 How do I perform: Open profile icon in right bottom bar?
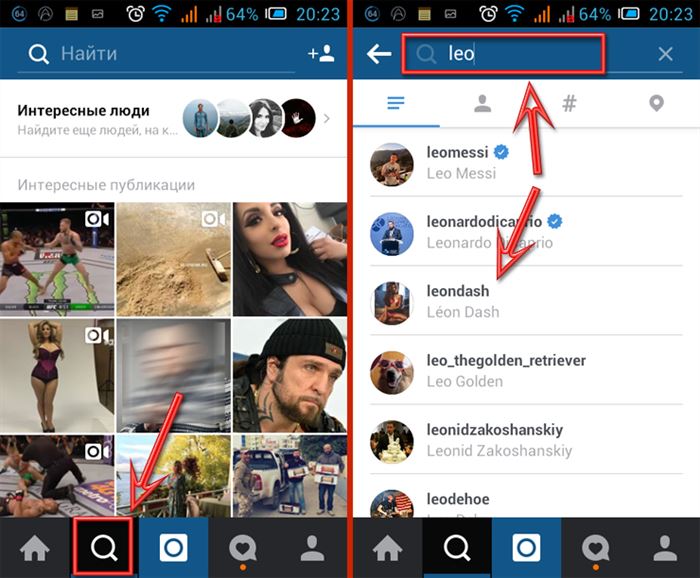coord(665,548)
